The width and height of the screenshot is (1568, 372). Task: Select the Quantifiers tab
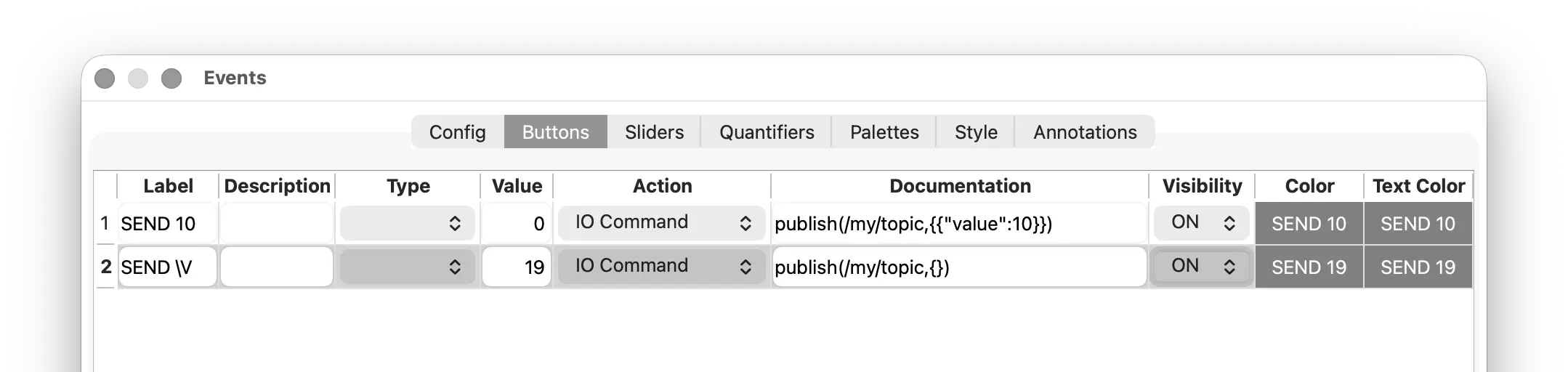(767, 132)
